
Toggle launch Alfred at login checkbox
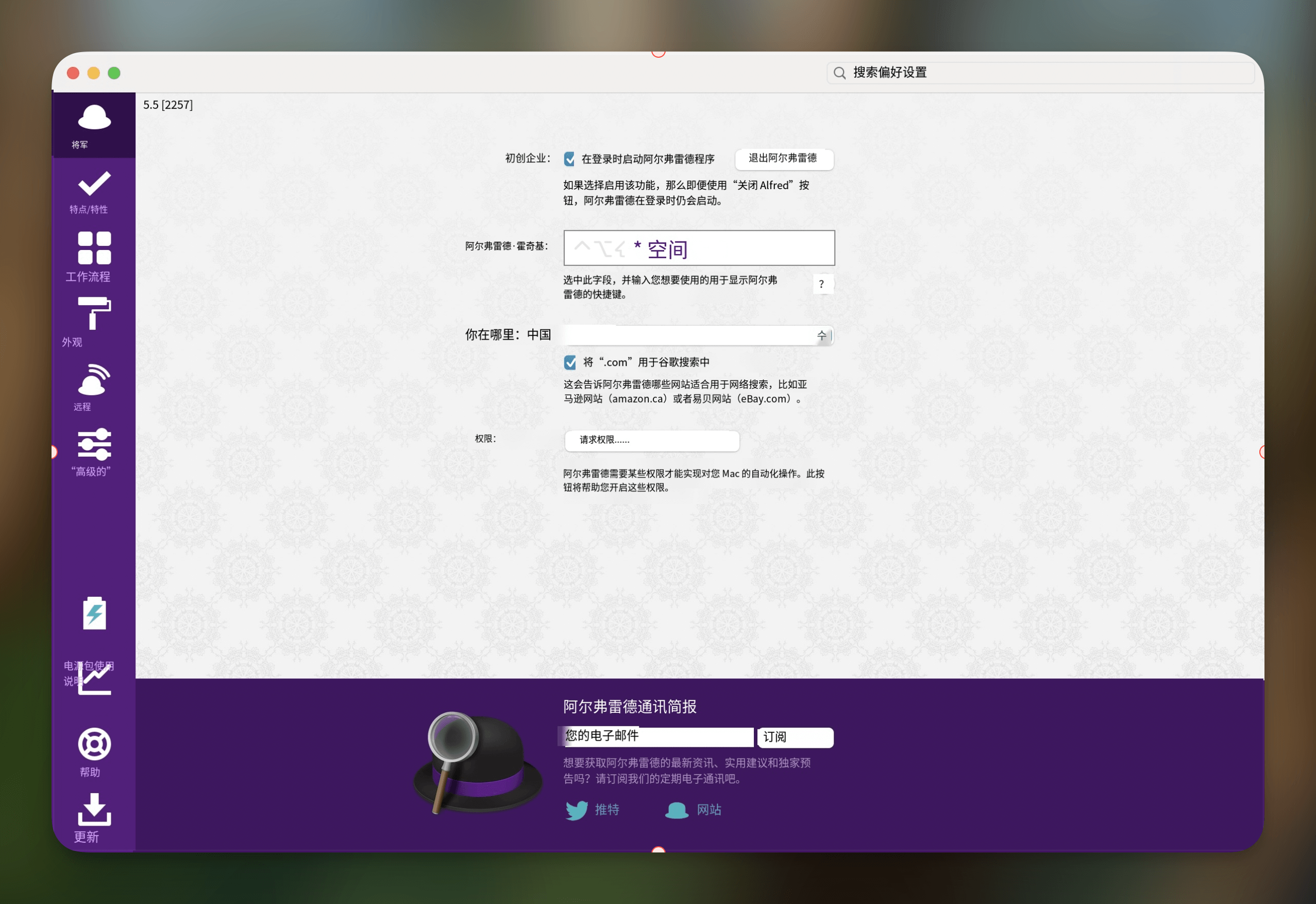point(570,159)
